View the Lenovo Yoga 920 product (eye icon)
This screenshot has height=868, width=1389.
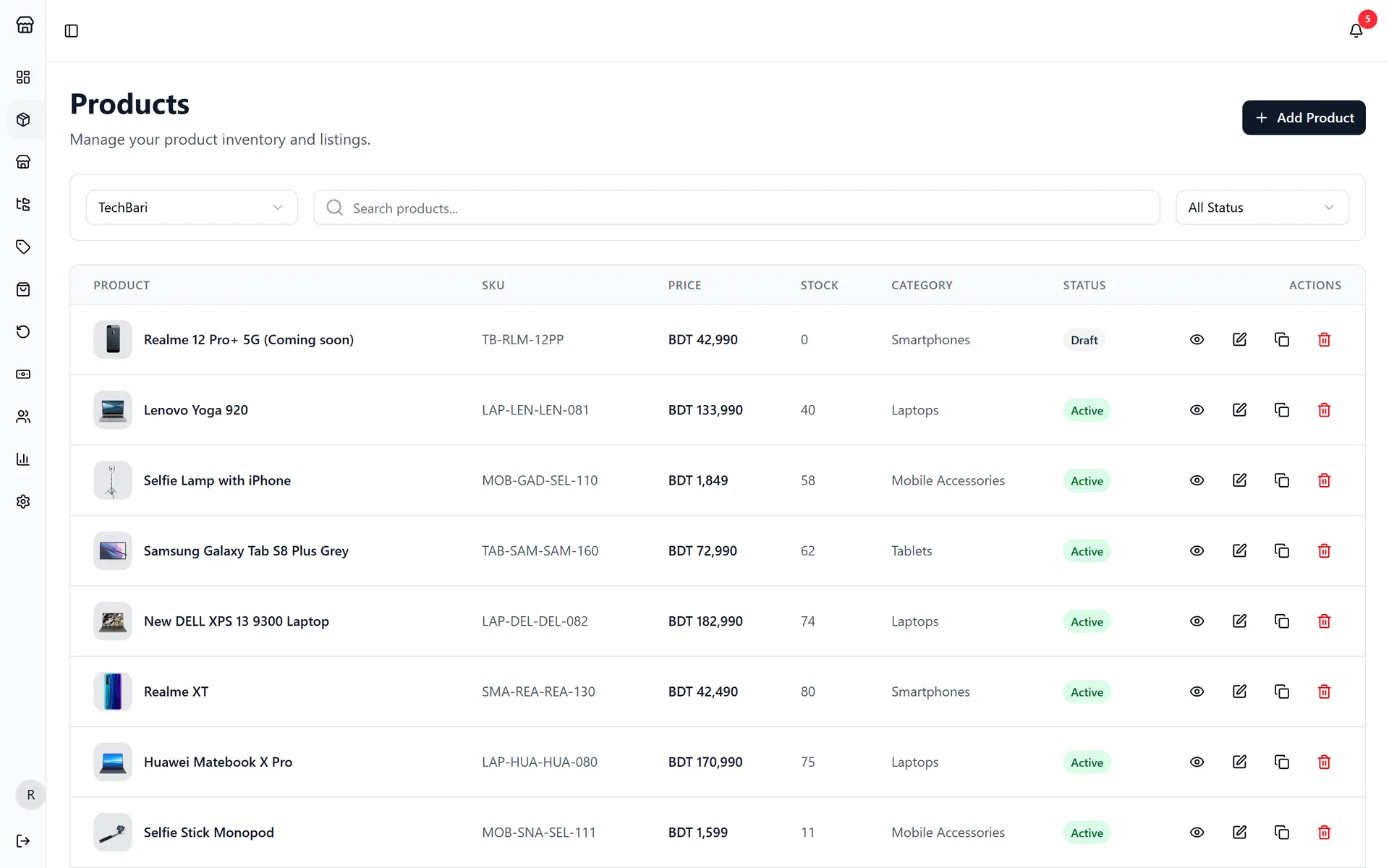(1197, 410)
